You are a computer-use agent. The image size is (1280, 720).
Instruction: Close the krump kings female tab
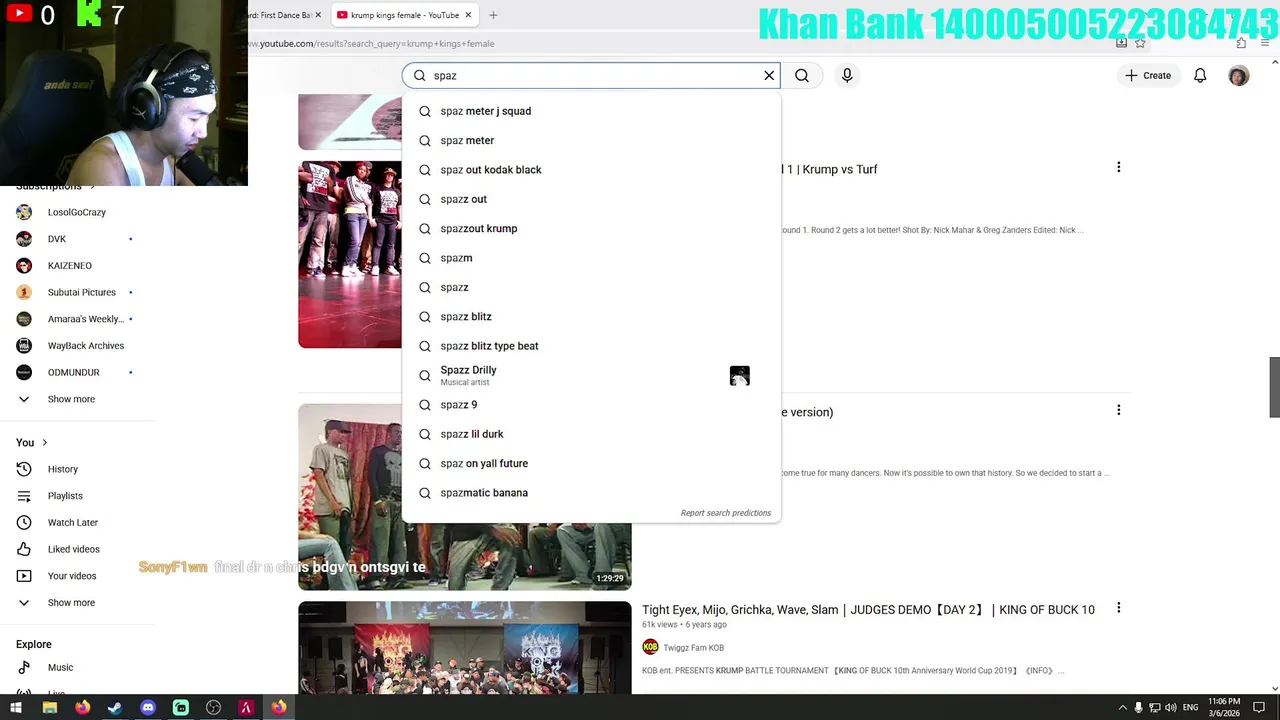(468, 15)
